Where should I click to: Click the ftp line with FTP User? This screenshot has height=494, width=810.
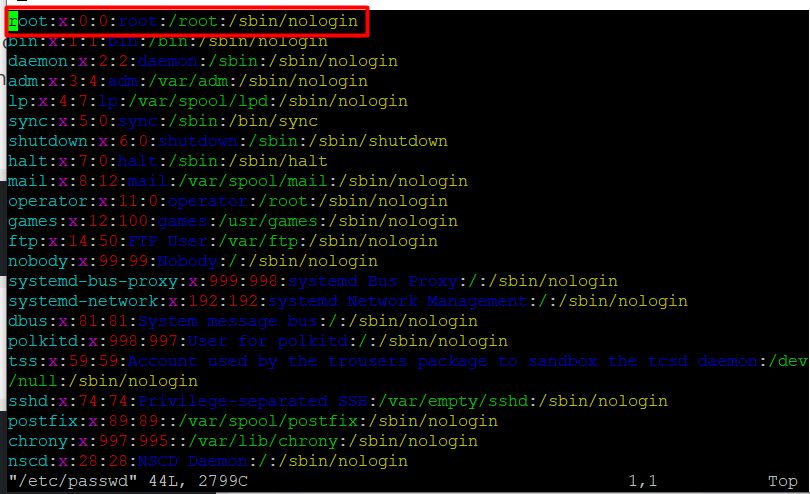coord(223,241)
